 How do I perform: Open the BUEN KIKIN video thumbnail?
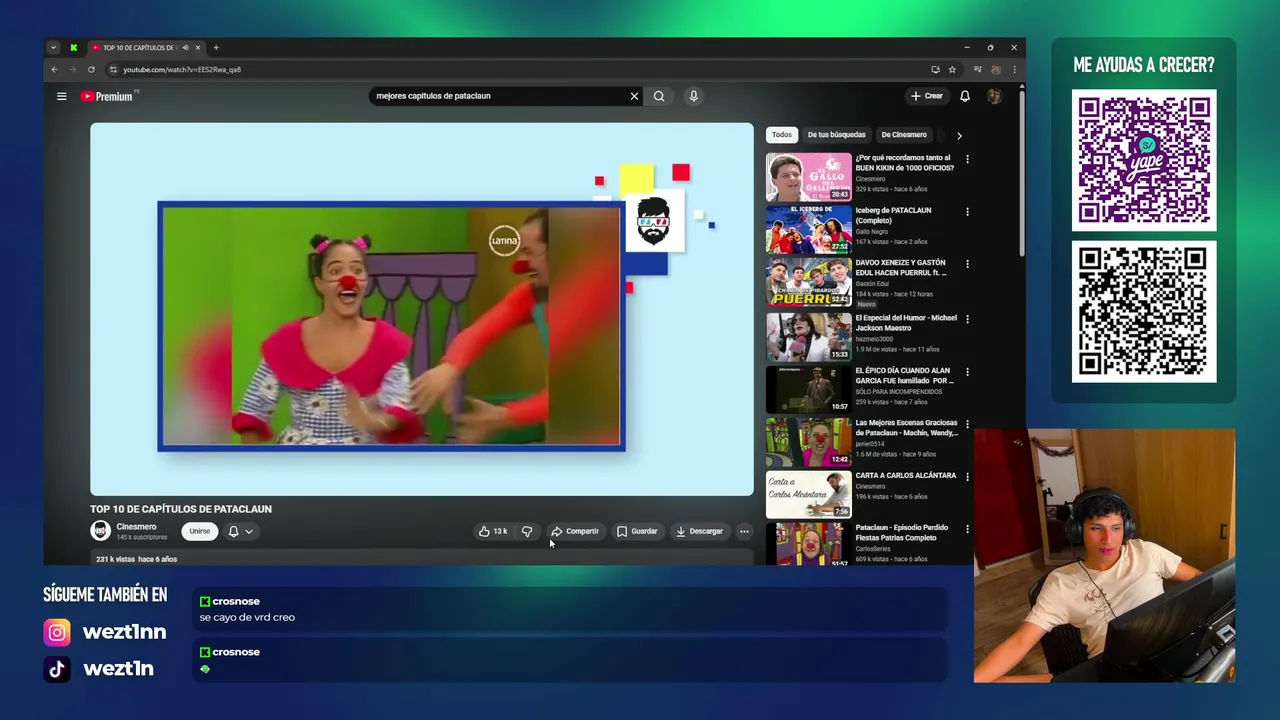click(809, 177)
